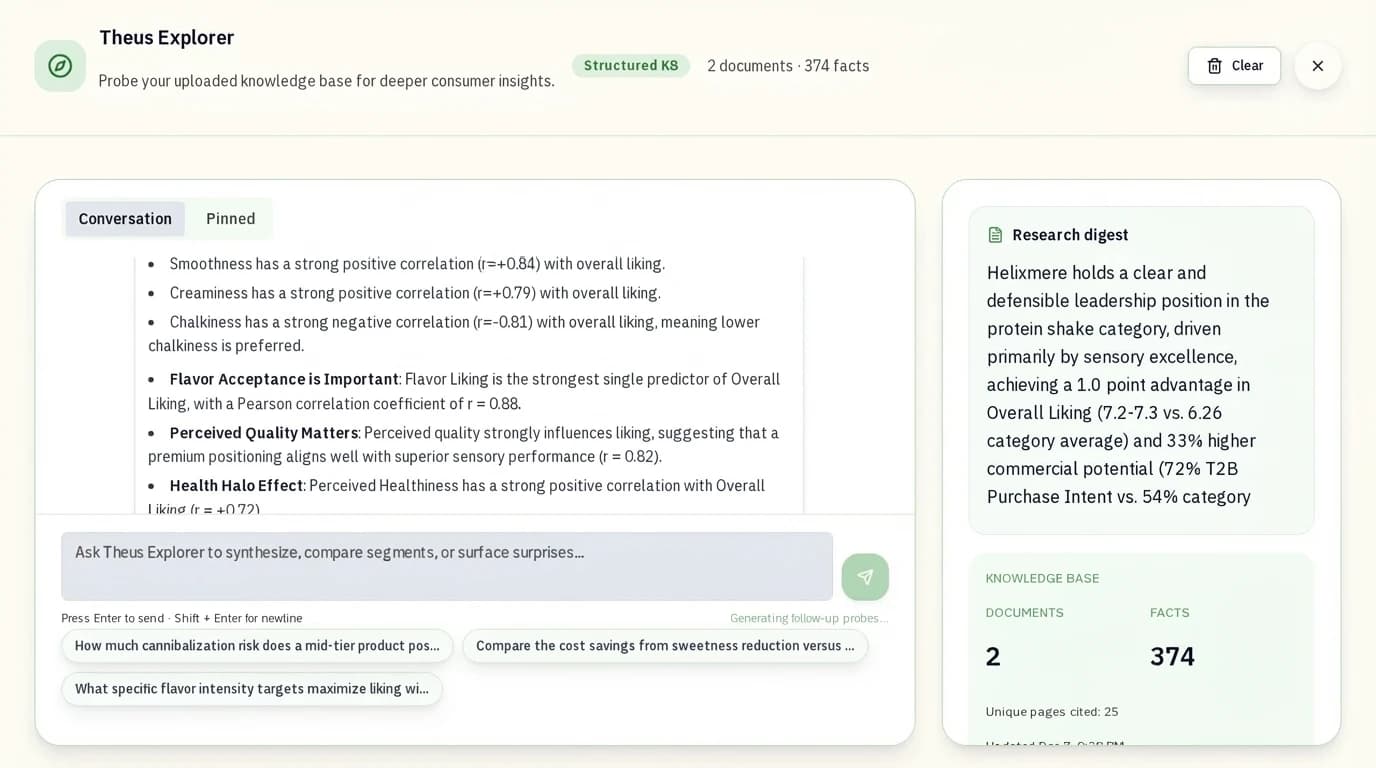Click the trash icon inside the Clear button

point(1213,65)
